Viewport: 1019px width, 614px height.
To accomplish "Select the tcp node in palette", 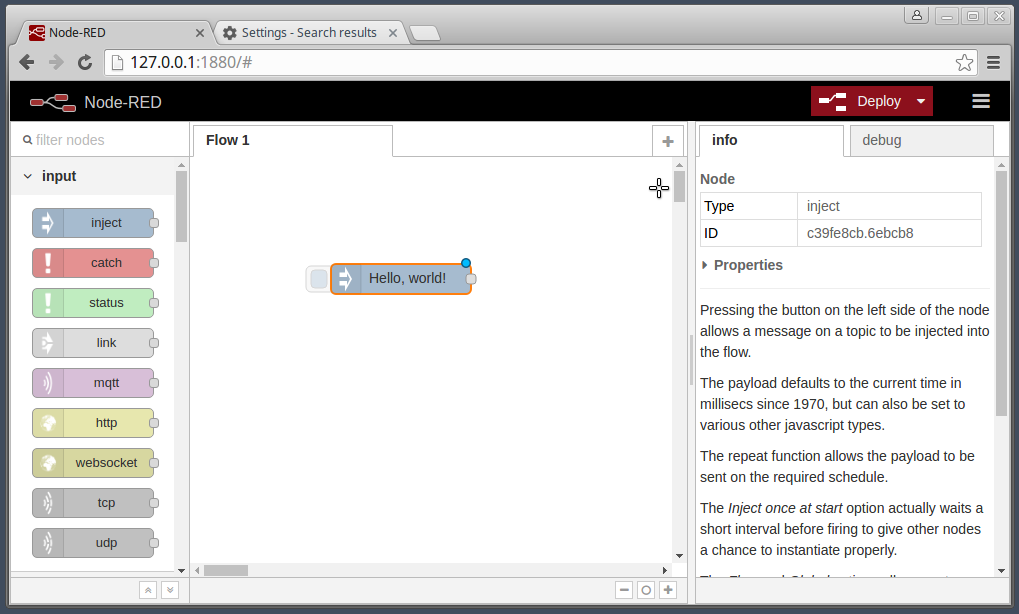I will [x=93, y=503].
